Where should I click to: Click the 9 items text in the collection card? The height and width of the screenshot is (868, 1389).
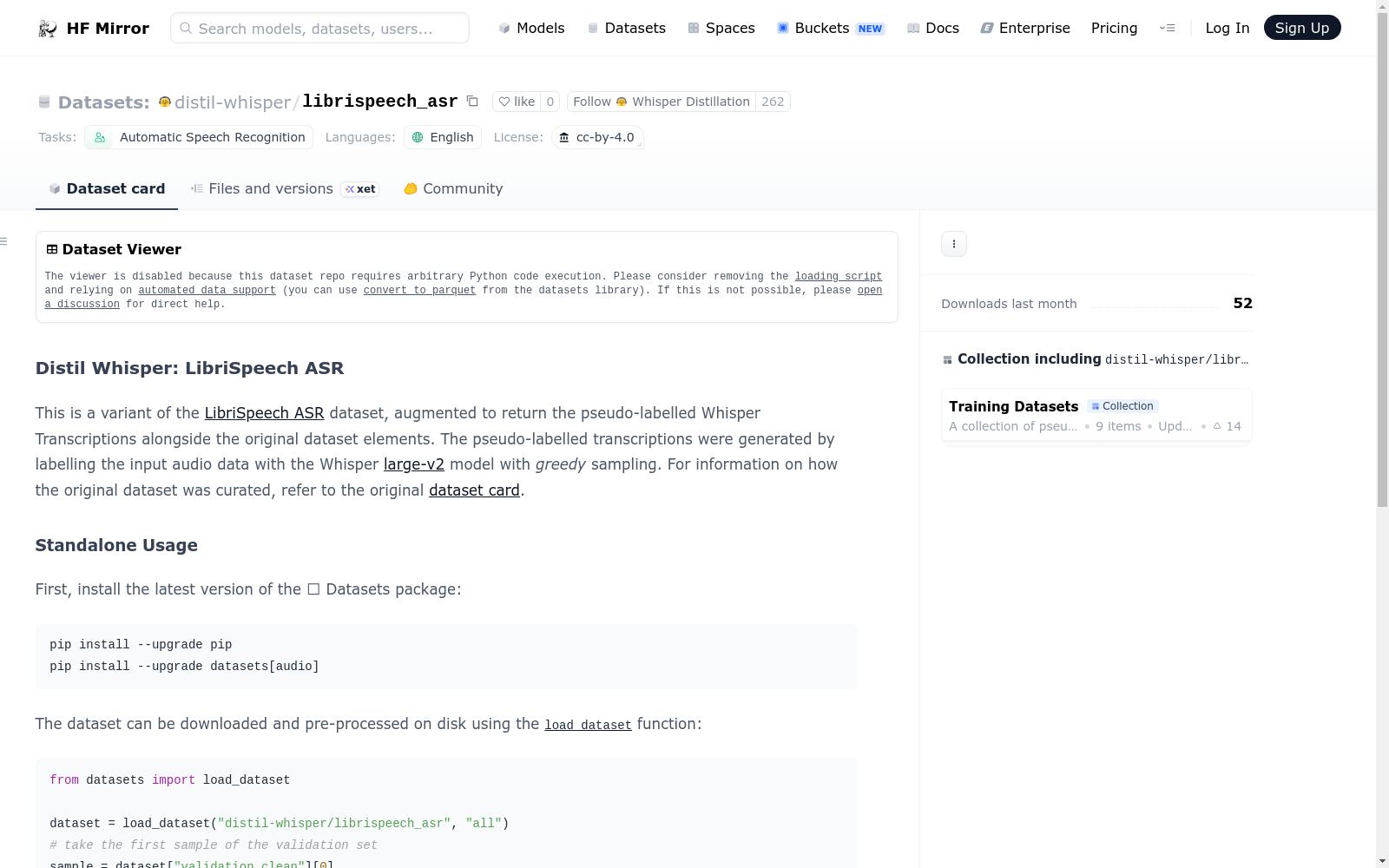click(x=1118, y=426)
